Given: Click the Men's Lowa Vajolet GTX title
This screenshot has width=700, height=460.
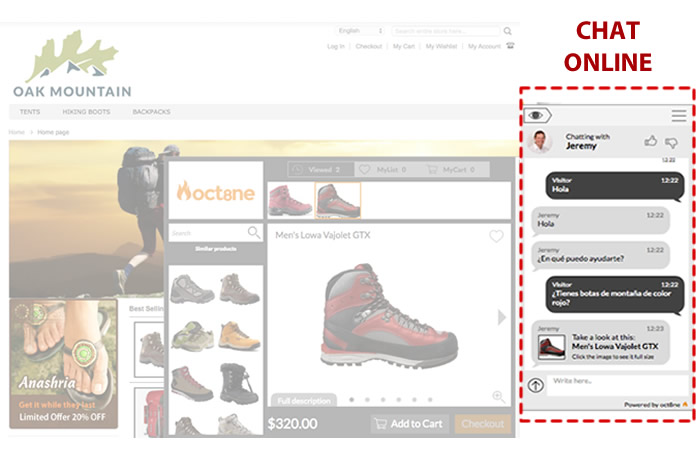Looking at the screenshot, I should click(x=323, y=235).
